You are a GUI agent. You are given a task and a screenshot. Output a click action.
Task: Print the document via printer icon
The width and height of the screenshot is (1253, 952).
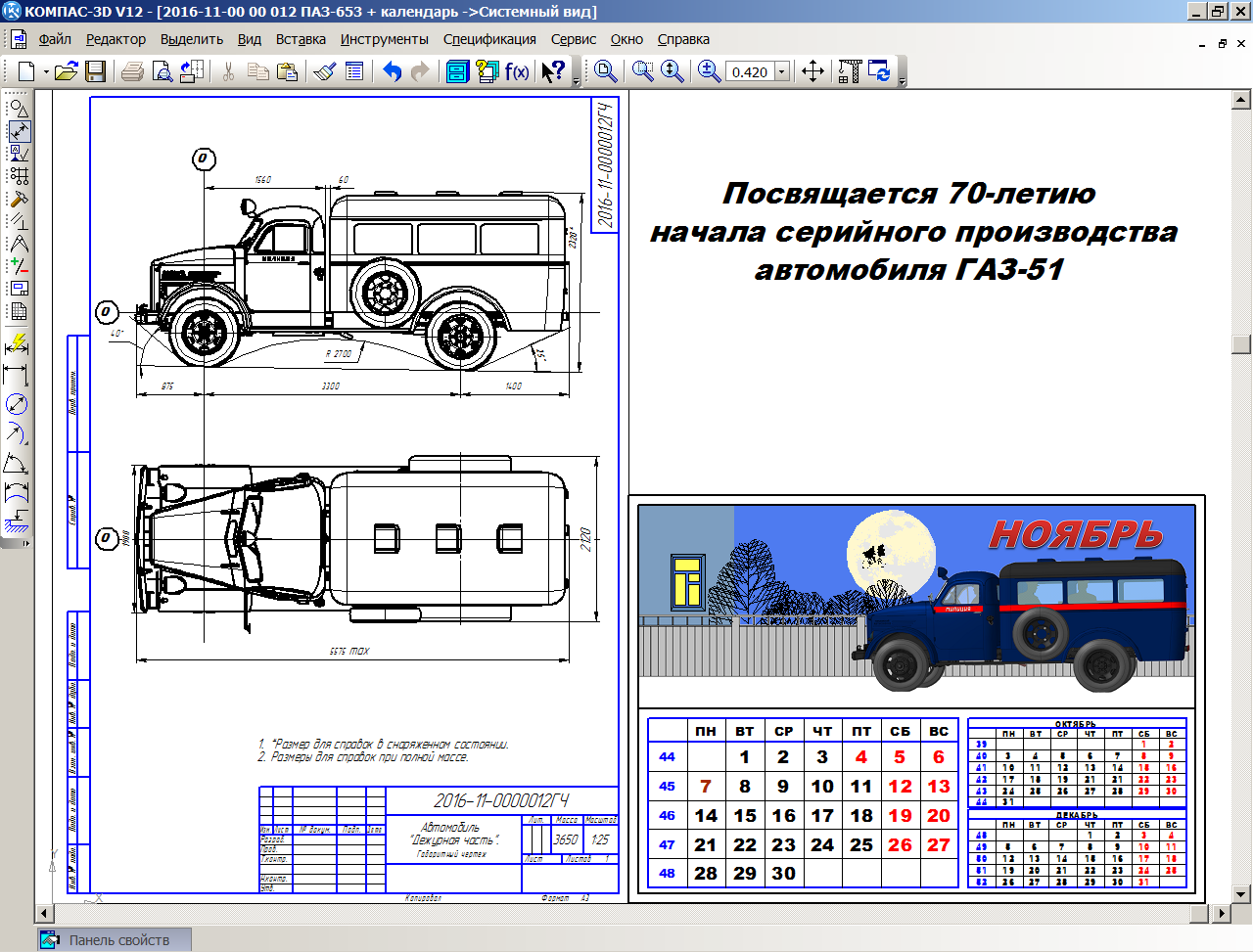(x=132, y=71)
